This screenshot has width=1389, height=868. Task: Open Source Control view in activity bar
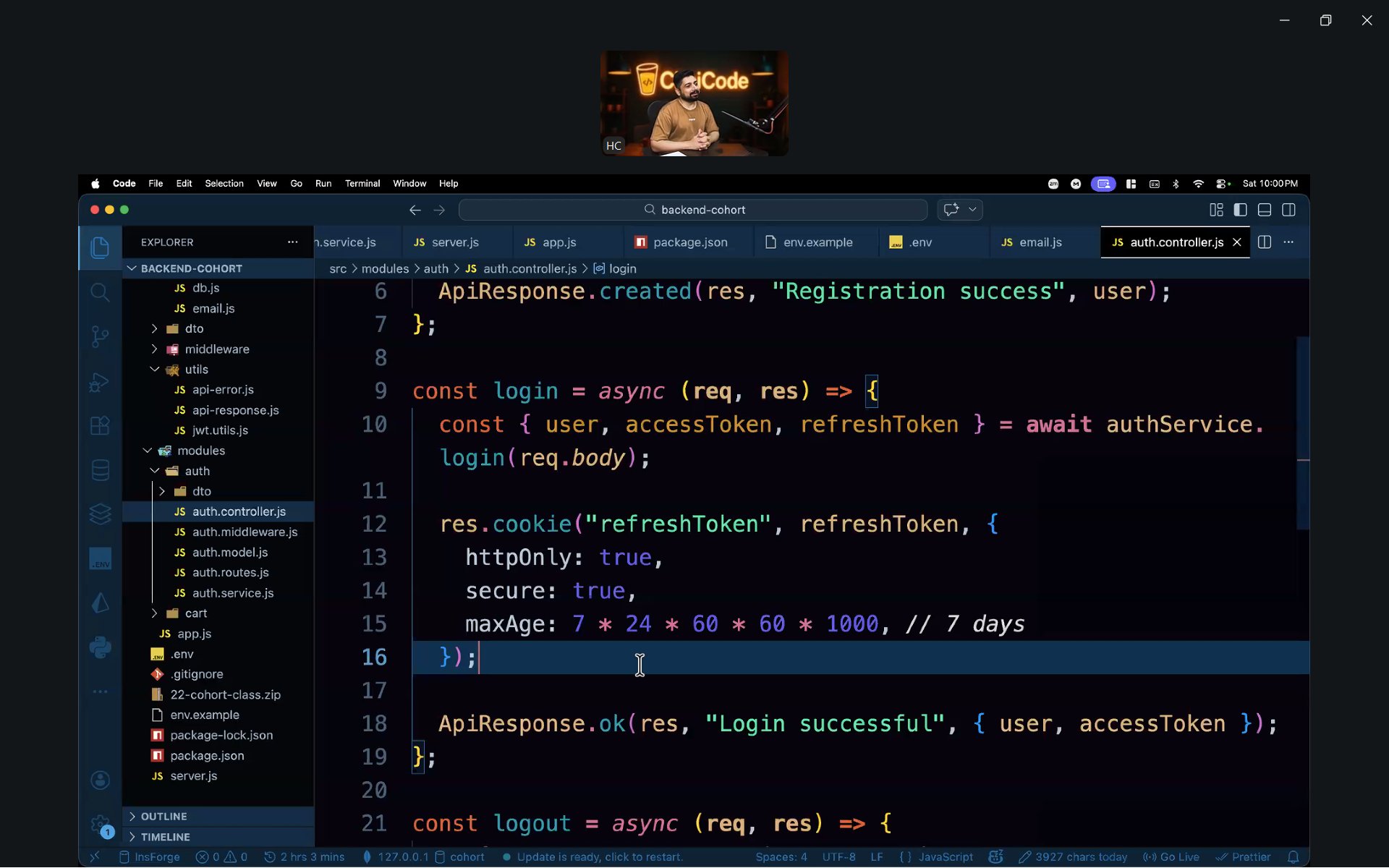click(x=100, y=336)
